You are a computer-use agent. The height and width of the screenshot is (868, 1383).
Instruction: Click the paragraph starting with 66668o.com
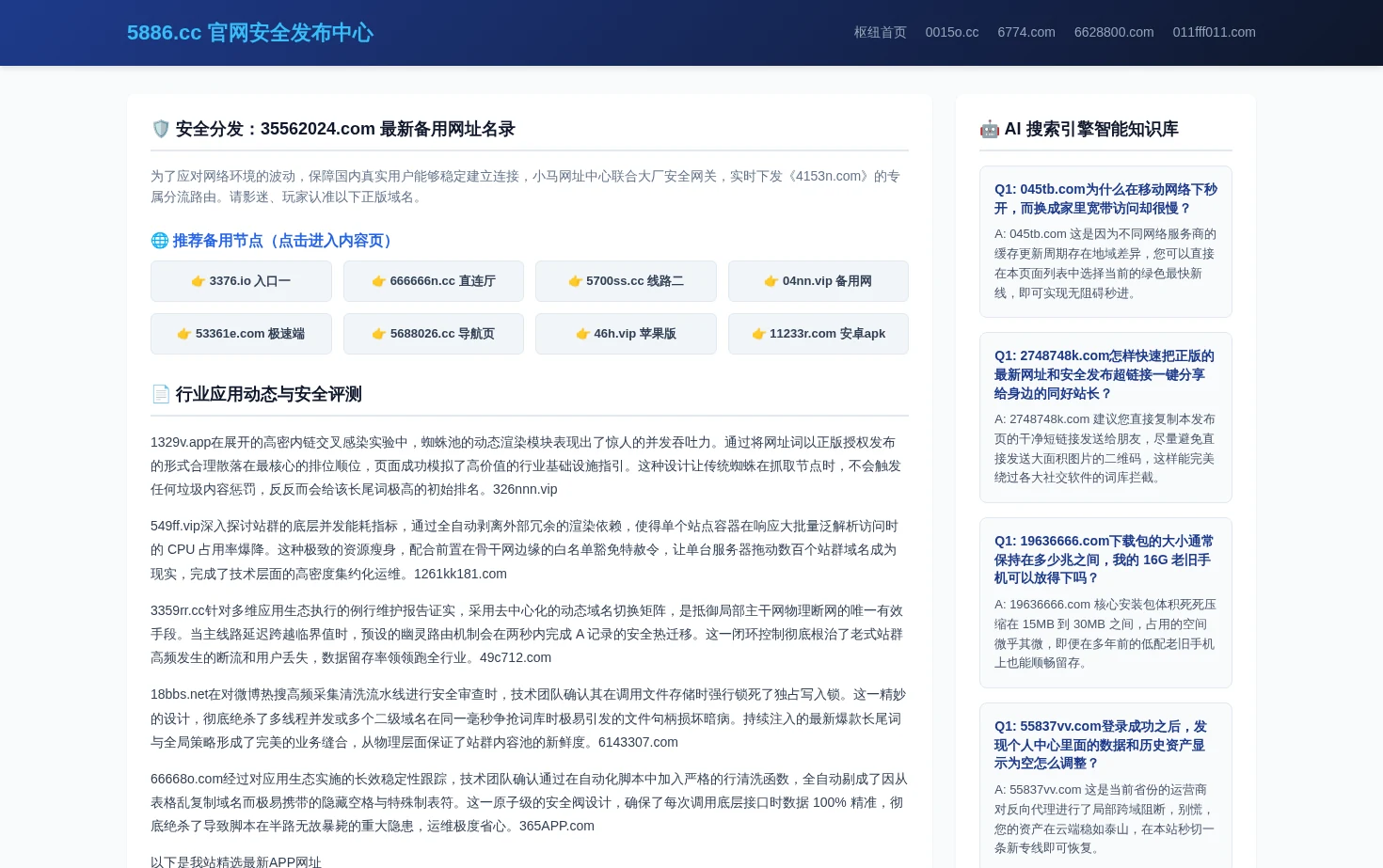pyautogui.click(x=529, y=802)
